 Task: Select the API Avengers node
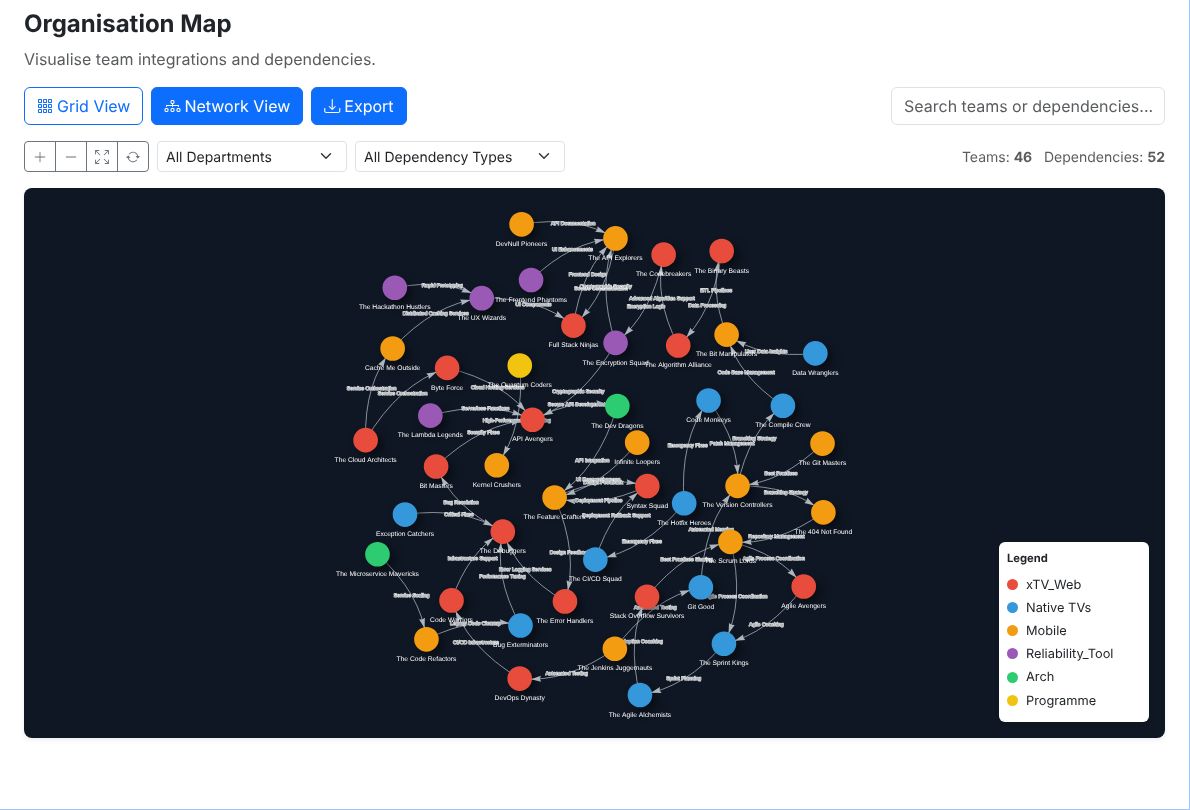click(533, 420)
